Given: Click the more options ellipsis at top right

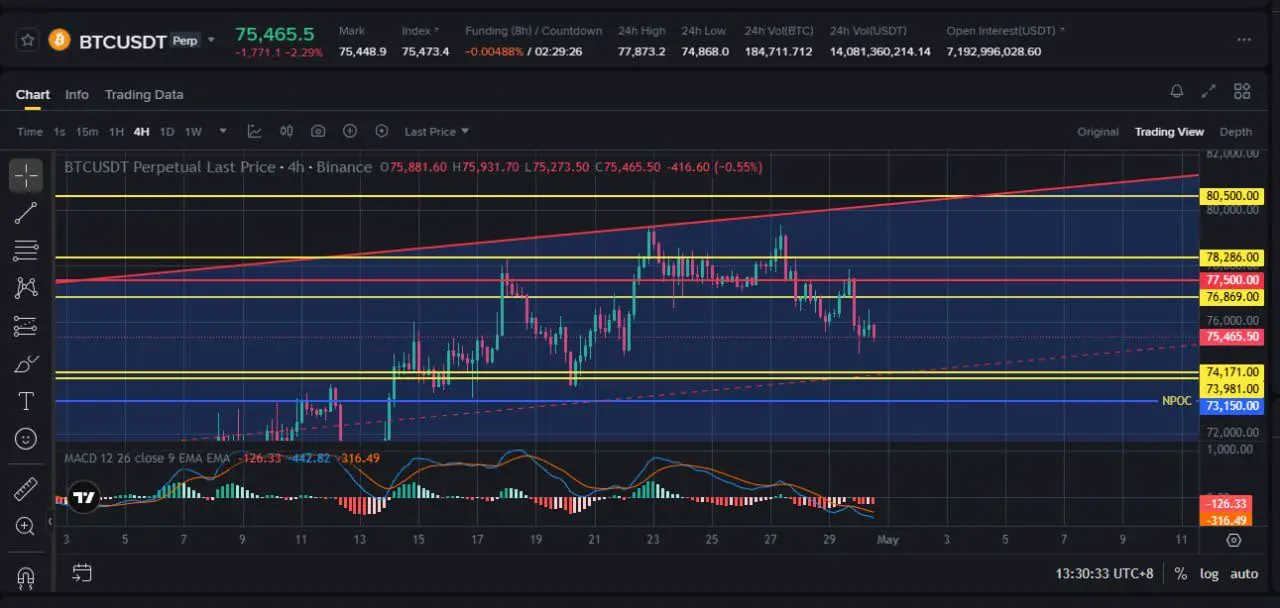Looking at the screenshot, I should tap(1243, 40).
